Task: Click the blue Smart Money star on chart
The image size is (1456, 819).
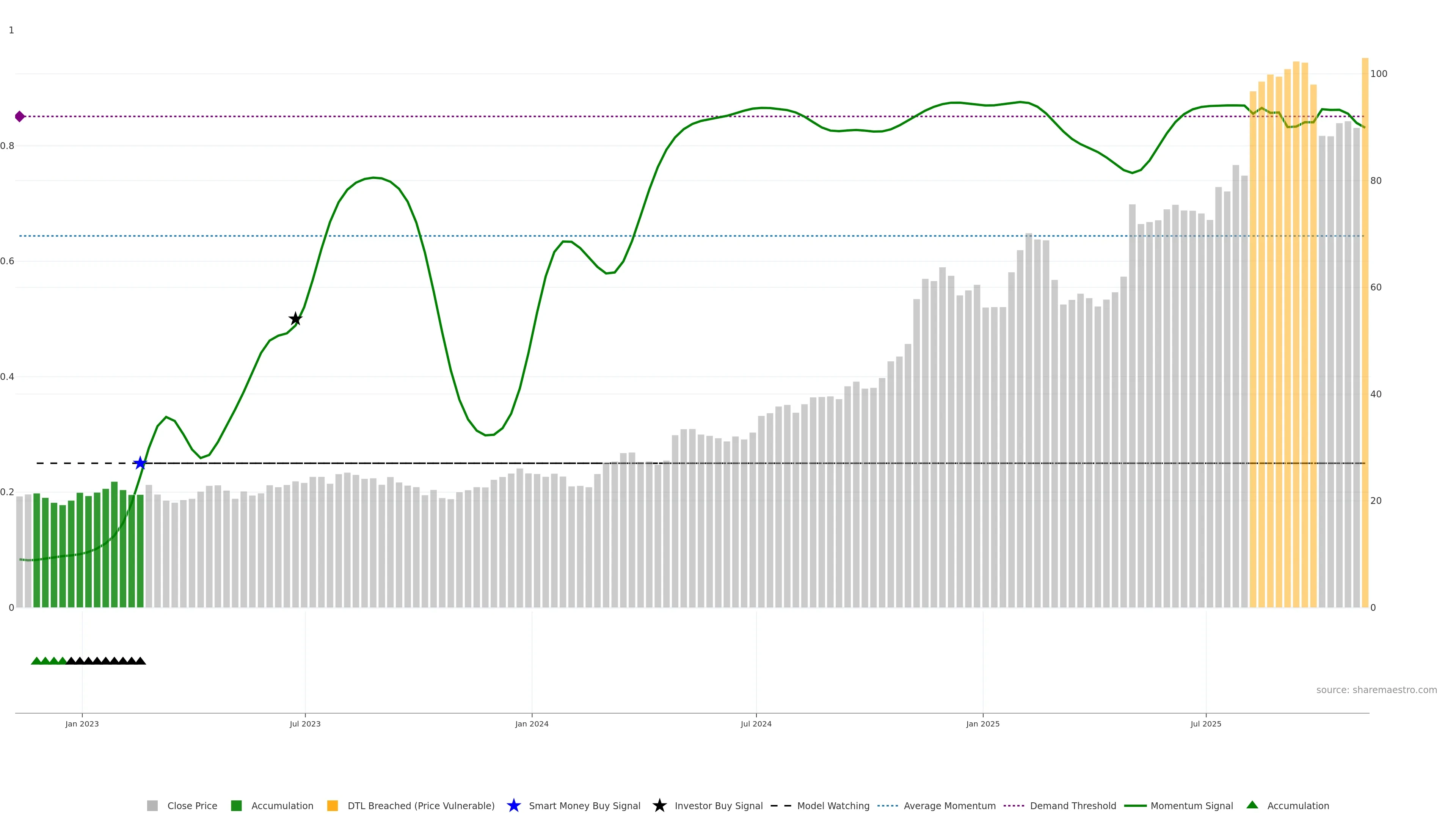Action: pyautogui.click(x=140, y=463)
